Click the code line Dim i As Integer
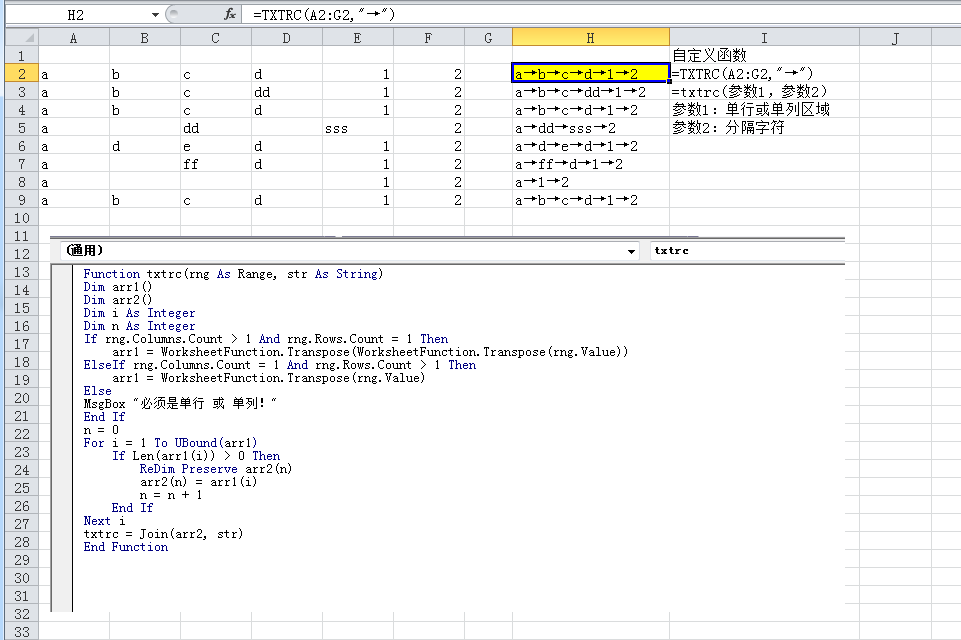This screenshot has width=961, height=640. click(x=139, y=313)
